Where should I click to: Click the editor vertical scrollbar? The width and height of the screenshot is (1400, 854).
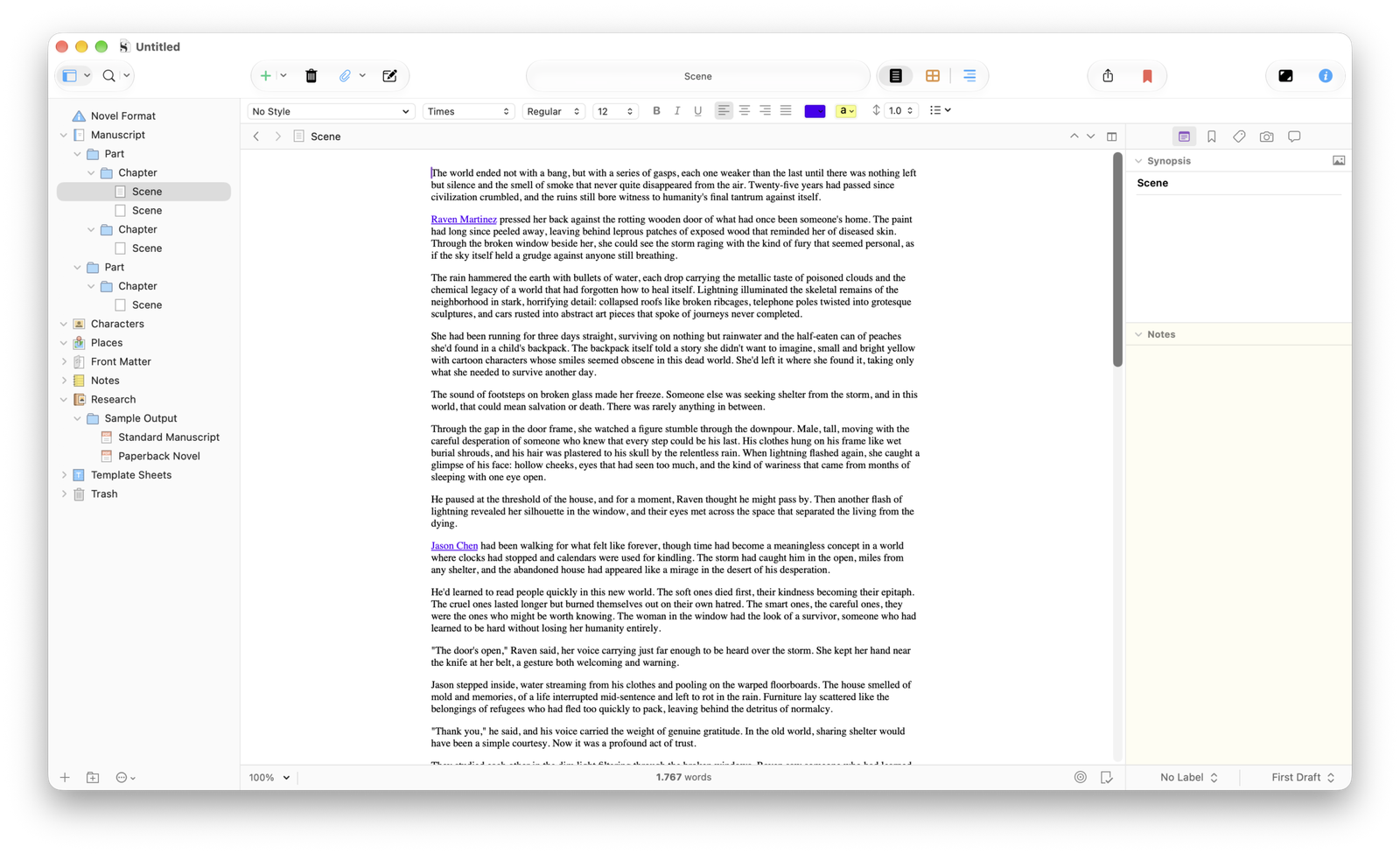tap(1117, 260)
